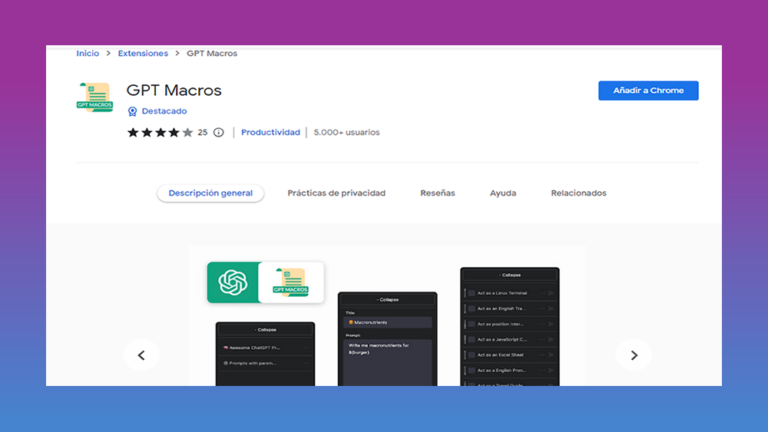
Task: Click Act as a Linux Terminal row
Action: click(x=510, y=293)
